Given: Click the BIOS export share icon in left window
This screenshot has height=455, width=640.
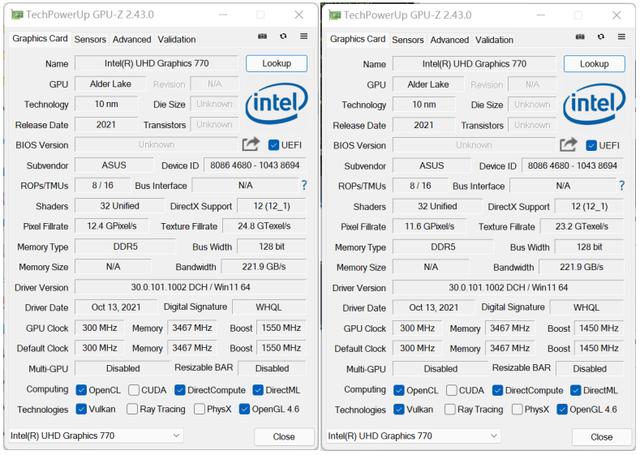Looking at the screenshot, I should [x=251, y=144].
